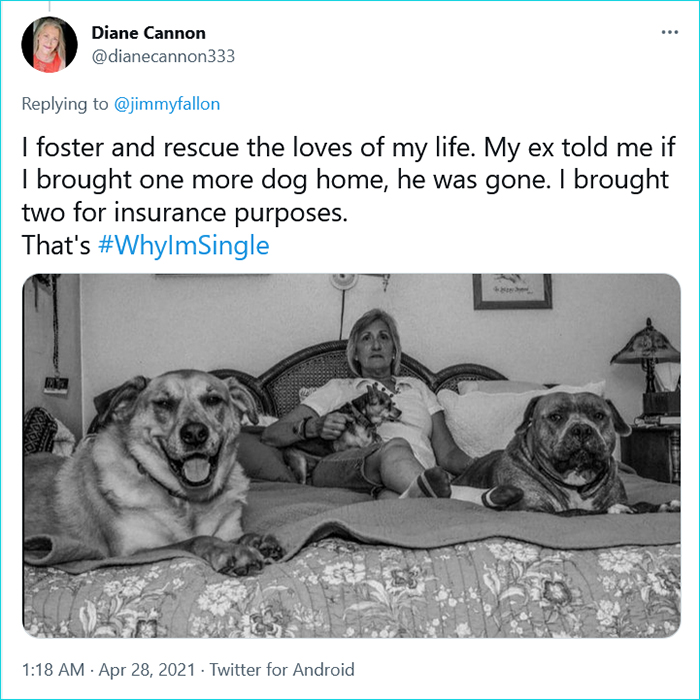This screenshot has width=700, height=700.
Task: Click the #WhyImSingle hashtag
Action: pos(184,245)
